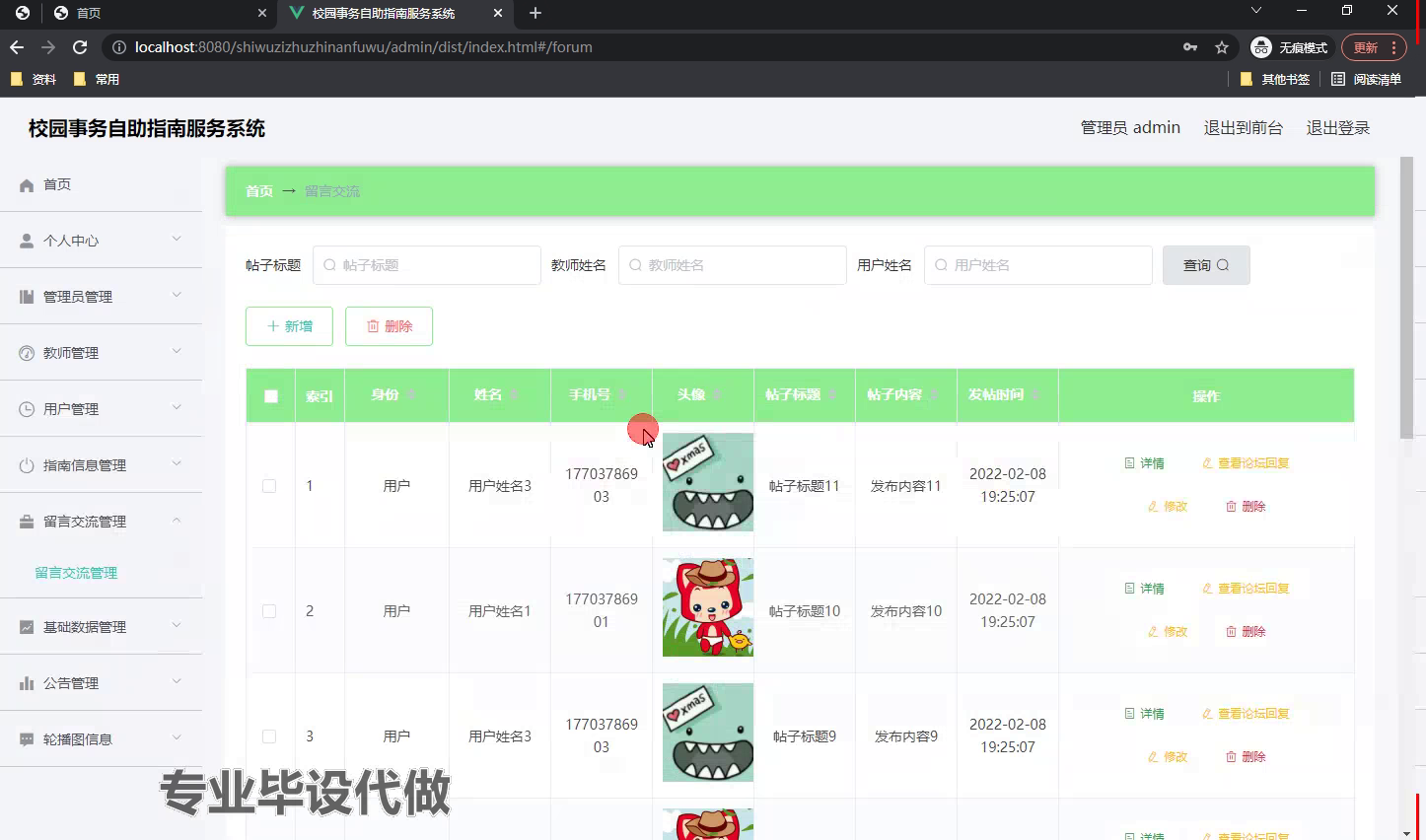Click the home icon beside 首页
The height and width of the screenshot is (840, 1426).
pos(27,185)
